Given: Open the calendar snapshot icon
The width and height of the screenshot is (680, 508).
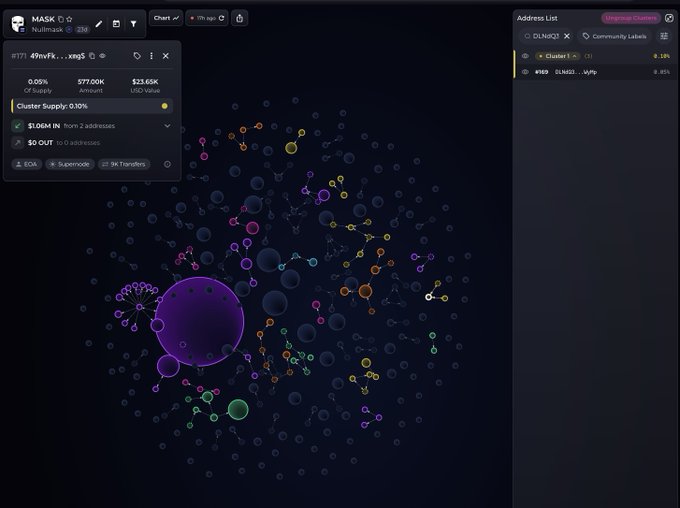Looking at the screenshot, I should [116, 24].
